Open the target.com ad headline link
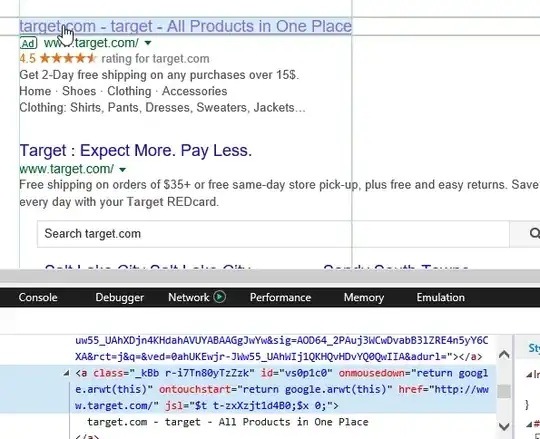Viewport: 540px width, 439px height. click(x=185, y=26)
